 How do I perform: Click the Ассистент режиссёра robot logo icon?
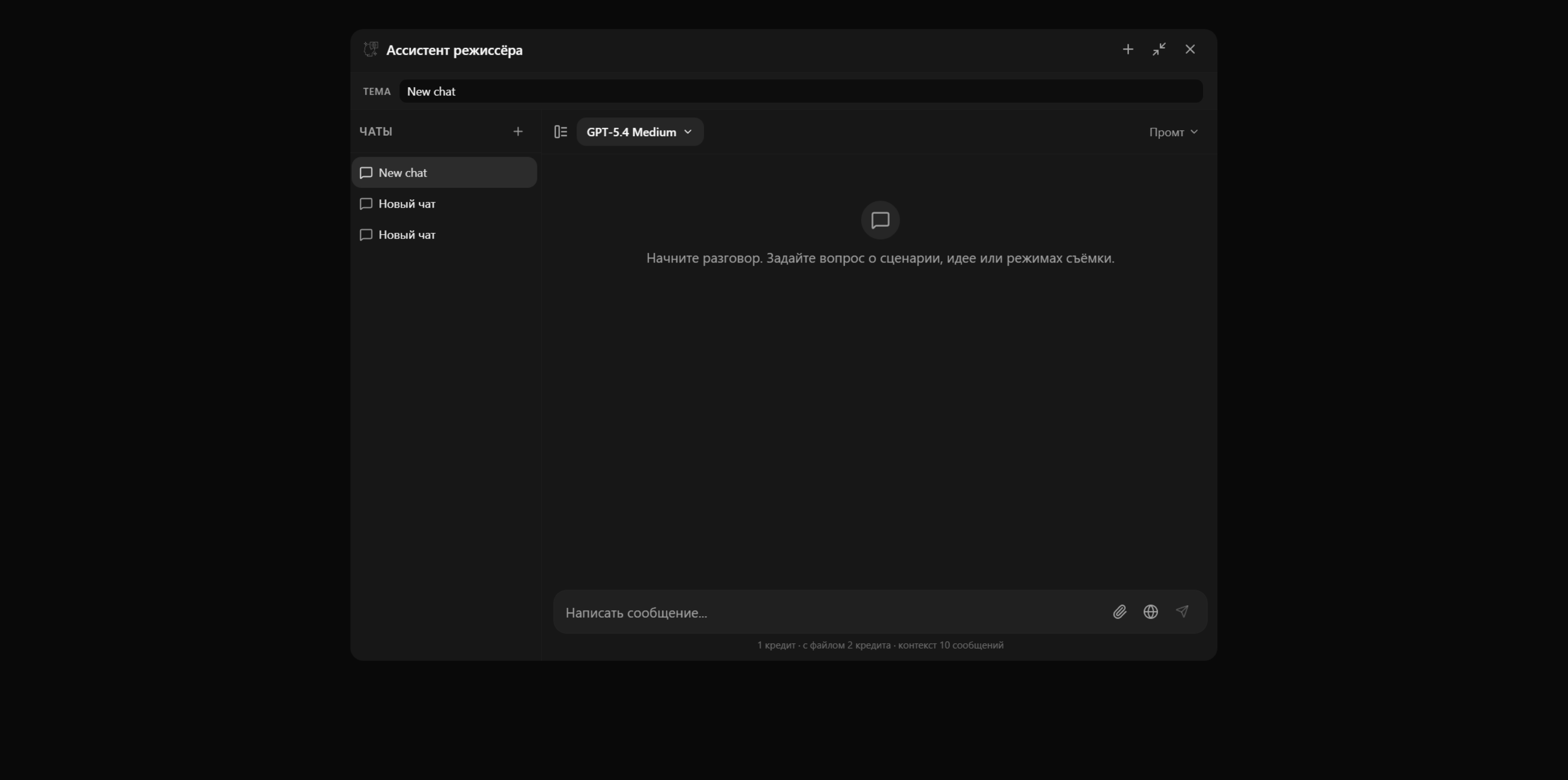370,49
